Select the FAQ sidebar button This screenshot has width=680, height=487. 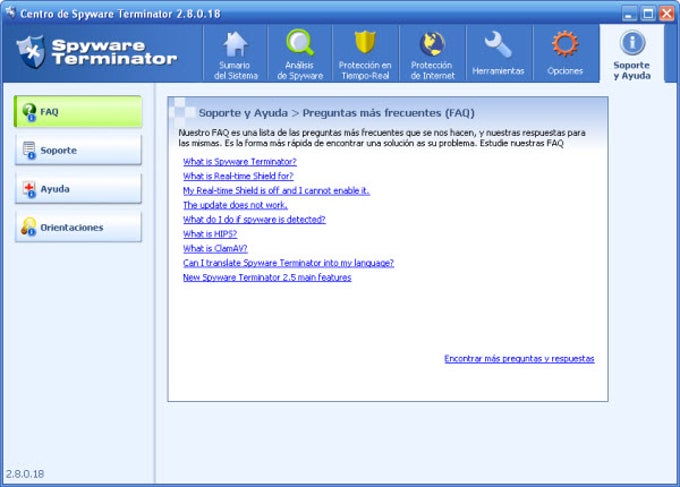tap(78, 112)
